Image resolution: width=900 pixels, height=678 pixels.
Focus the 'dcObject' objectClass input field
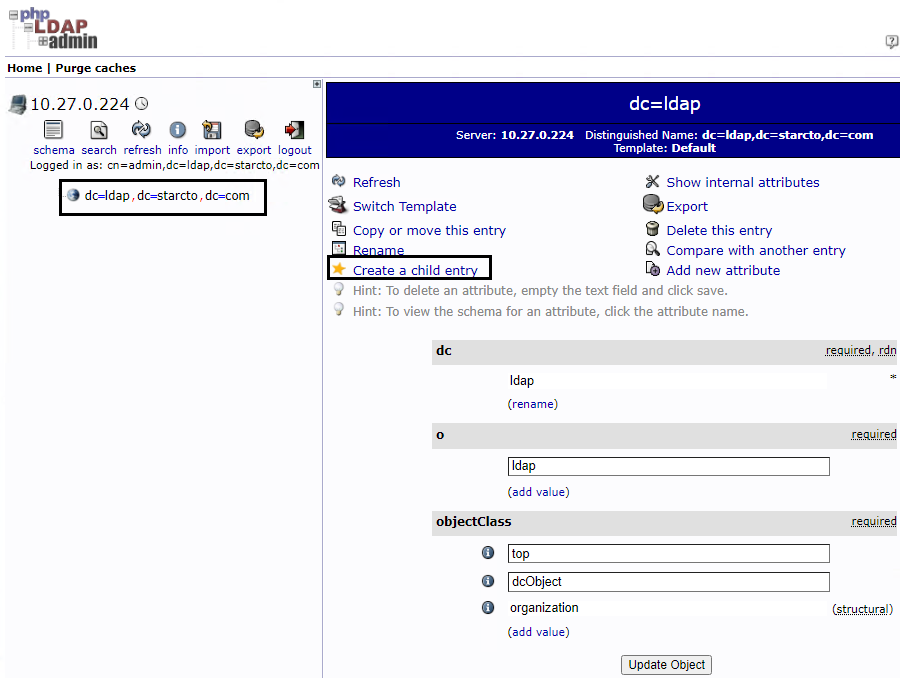(x=669, y=582)
